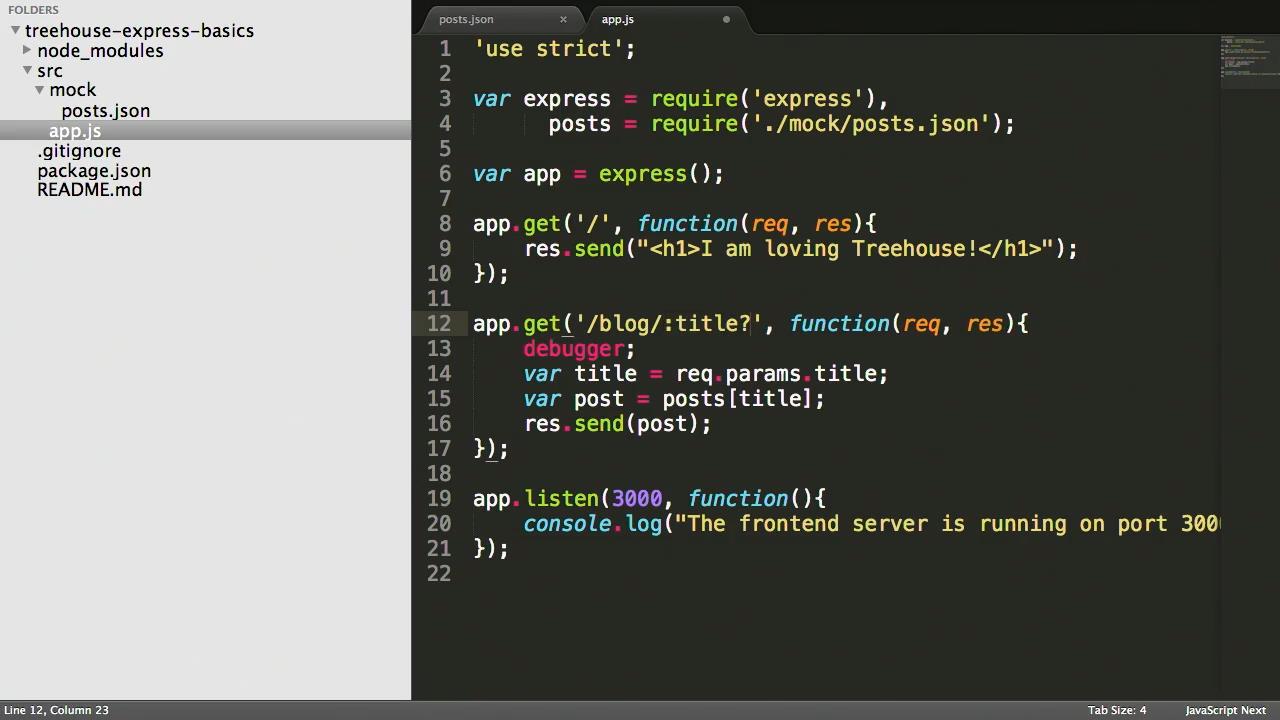Screen dimensions: 1280x720
Task: Open package.json from the sidebar
Action: 94,171
